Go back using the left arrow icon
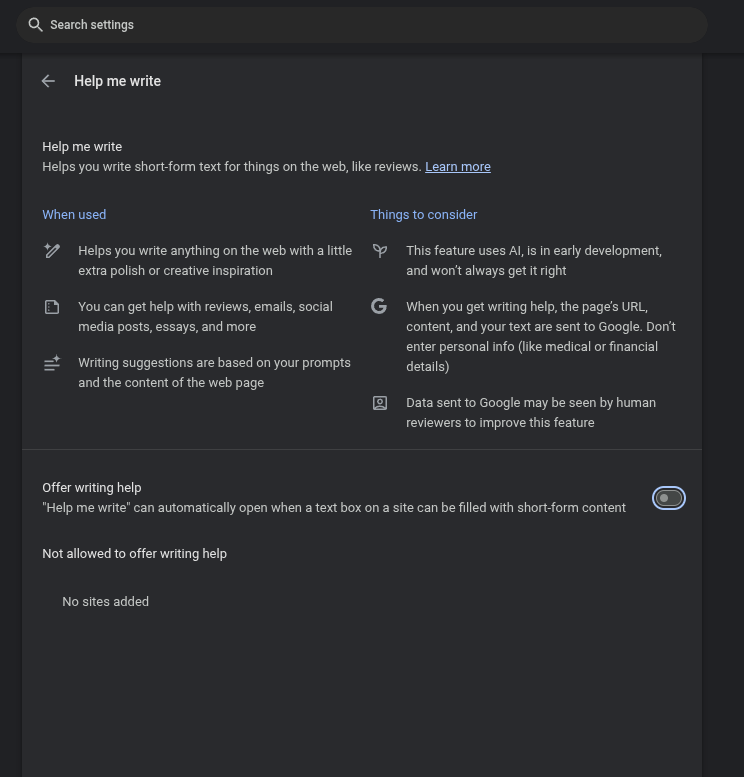744x777 pixels. tap(48, 81)
